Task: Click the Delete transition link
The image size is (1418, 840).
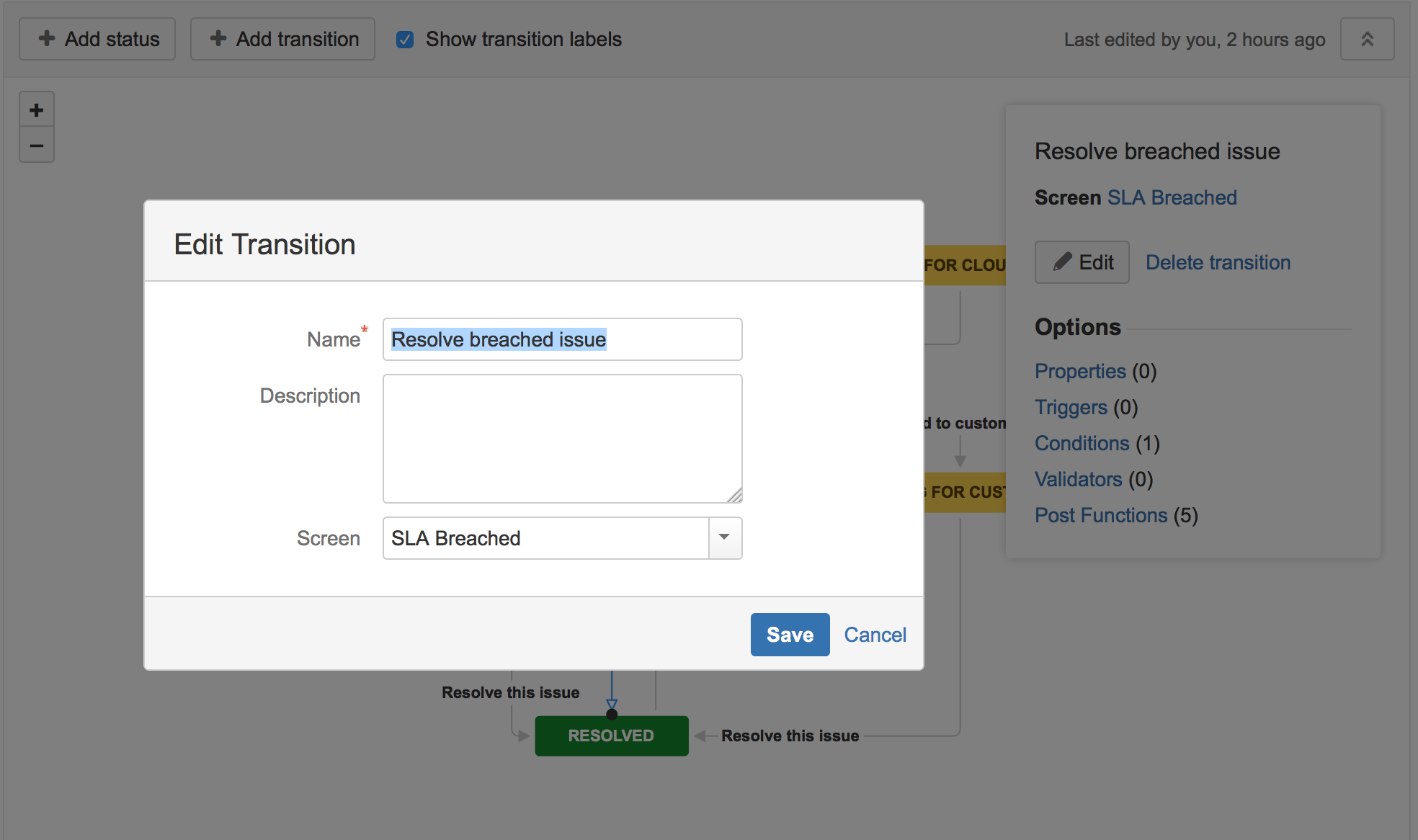Action: click(x=1218, y=262)
